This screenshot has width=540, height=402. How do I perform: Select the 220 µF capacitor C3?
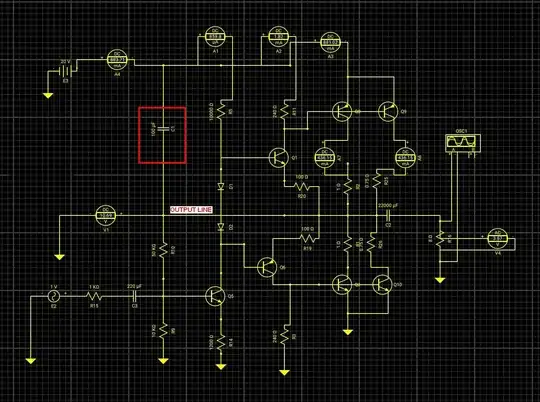(x=135, y=296)
